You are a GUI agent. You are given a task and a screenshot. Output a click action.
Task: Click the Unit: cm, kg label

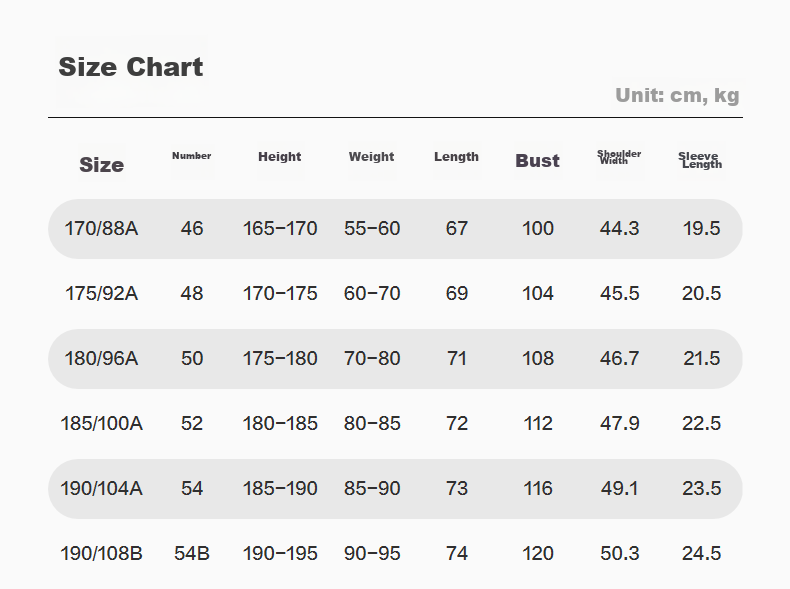coord(677,95)
